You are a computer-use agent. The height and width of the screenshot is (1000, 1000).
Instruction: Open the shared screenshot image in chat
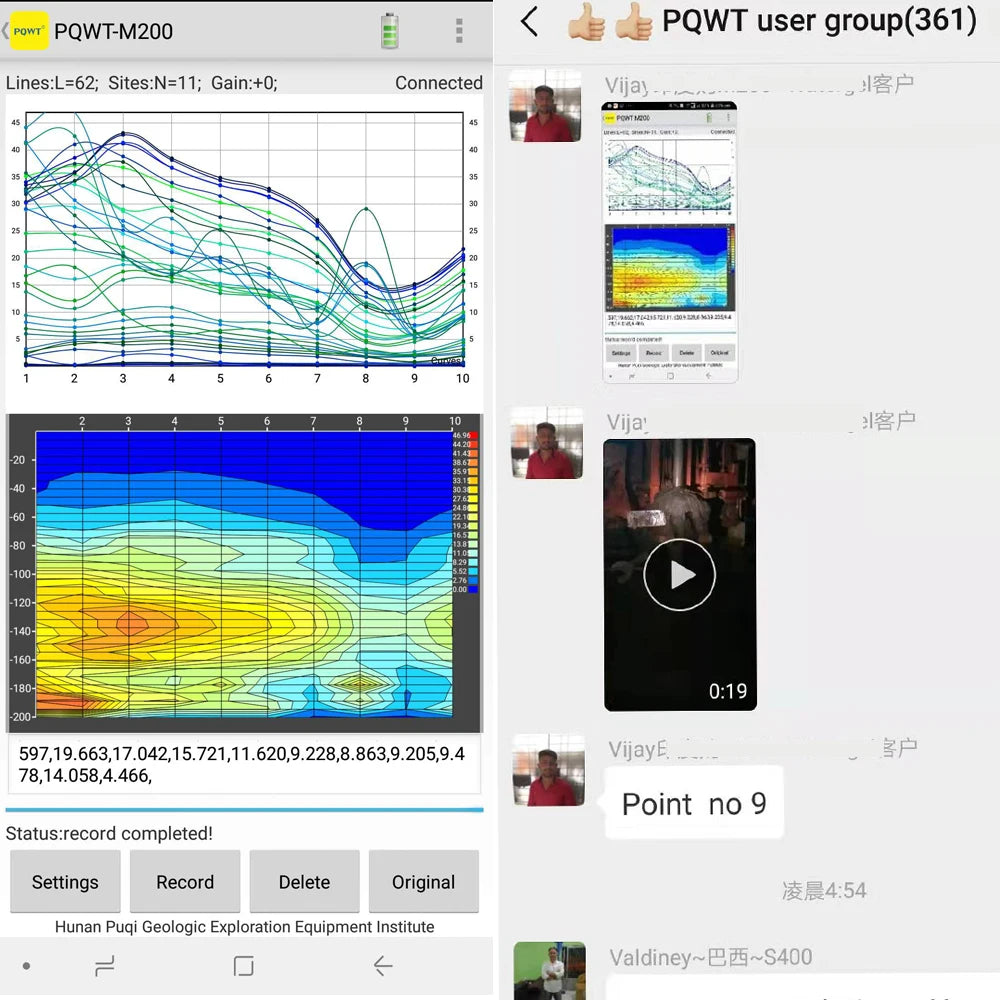(x=670, y=241)
